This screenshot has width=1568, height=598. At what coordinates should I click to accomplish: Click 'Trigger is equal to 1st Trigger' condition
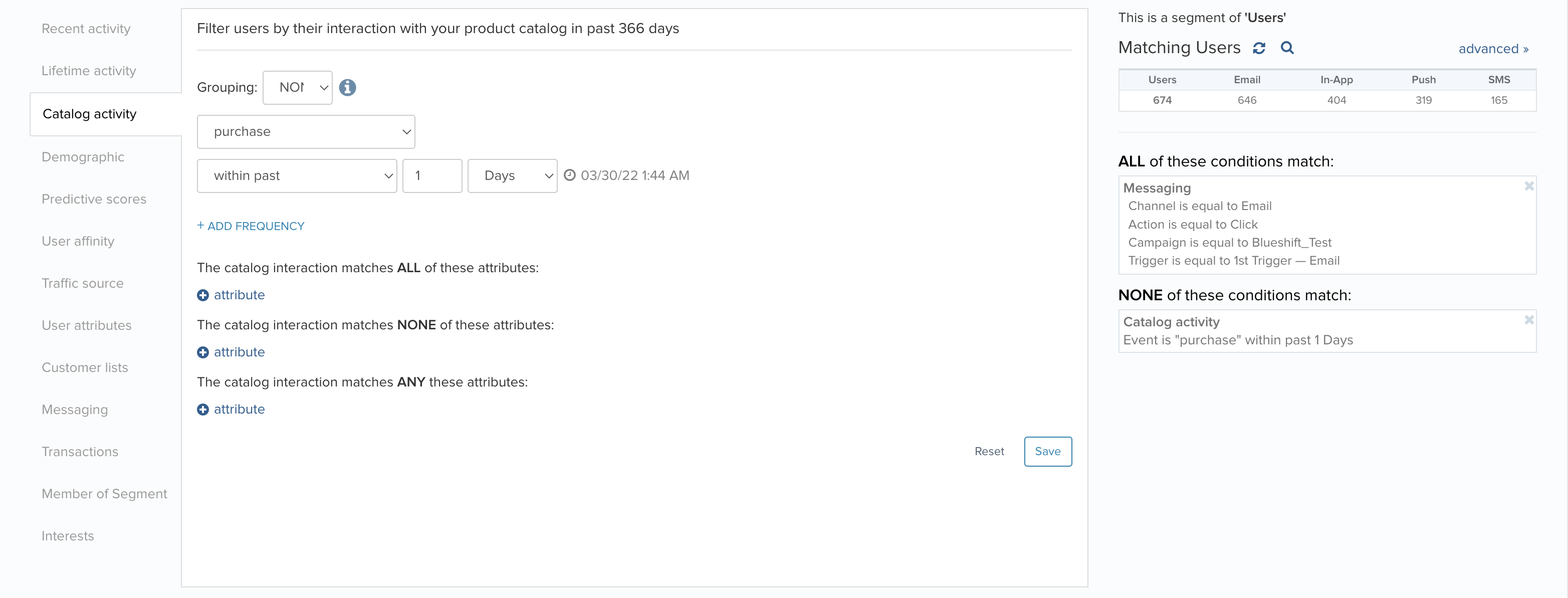[x=1233, y=261]
